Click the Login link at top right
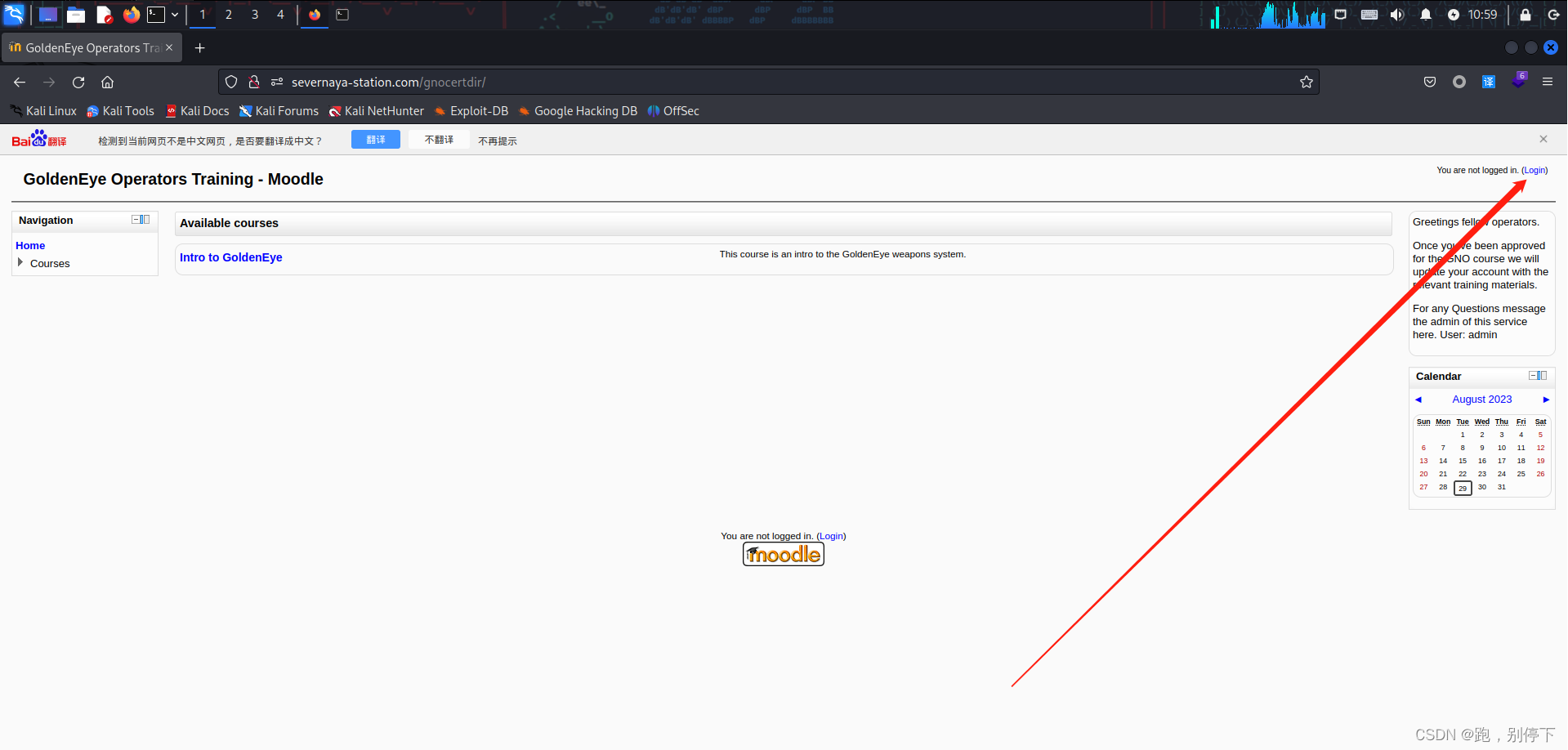Screen dimensions: 1568x750 pyautogui.click(x=1534, y=170)
